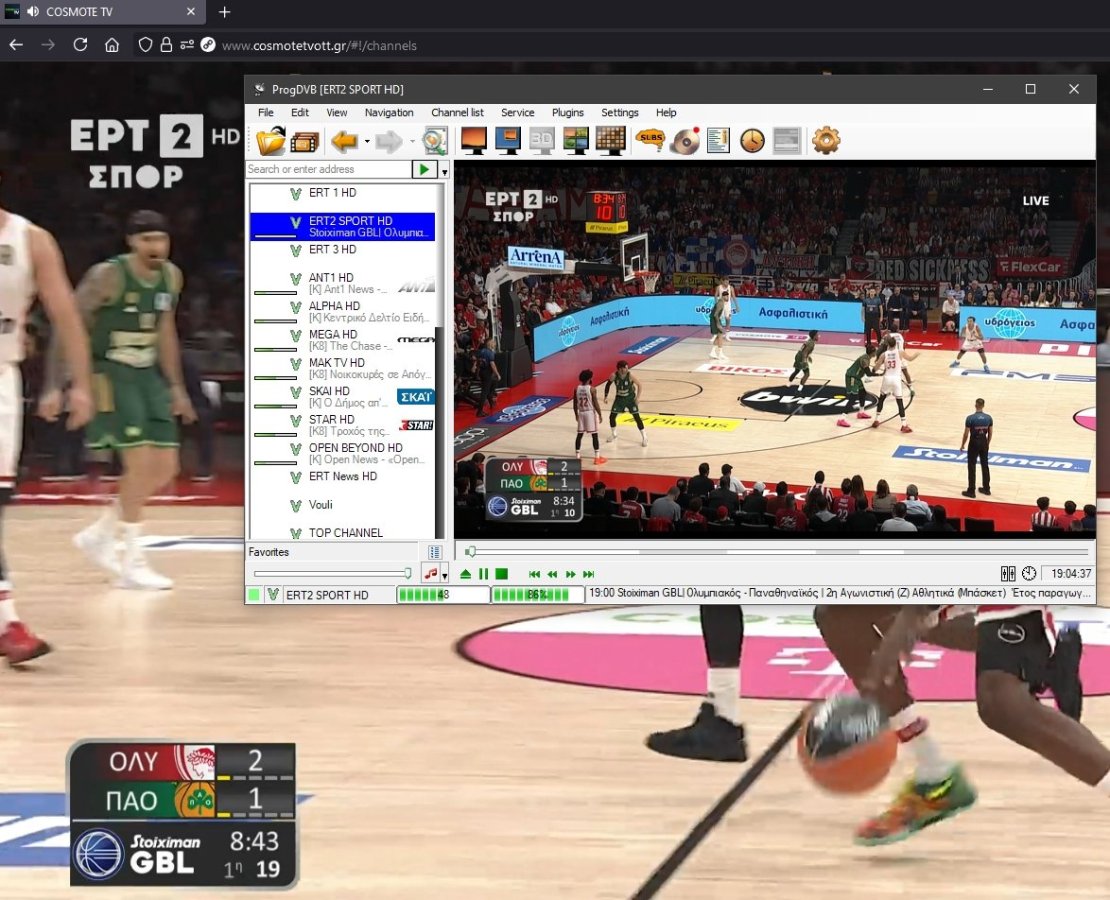Click the 3D mode toolbar icon
The image size is (1110, 900).
[x=541, y=141]
